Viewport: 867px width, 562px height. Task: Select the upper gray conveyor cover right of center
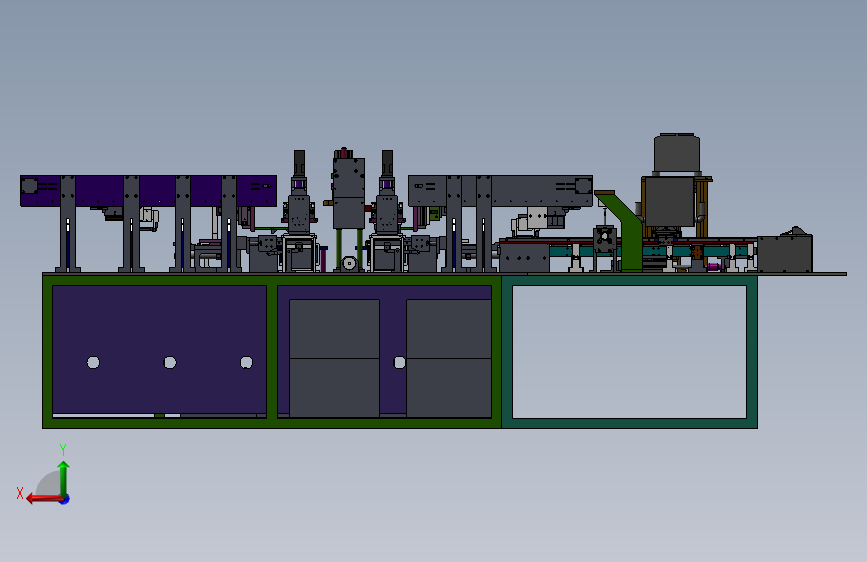click(500, 191)
